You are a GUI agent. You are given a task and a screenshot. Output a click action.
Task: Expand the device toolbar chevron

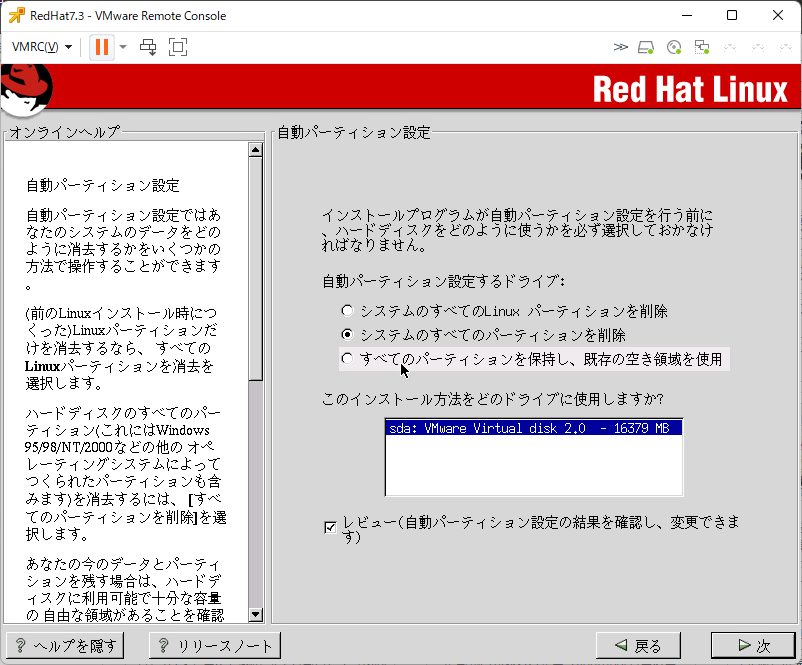(x=620, y=47)
